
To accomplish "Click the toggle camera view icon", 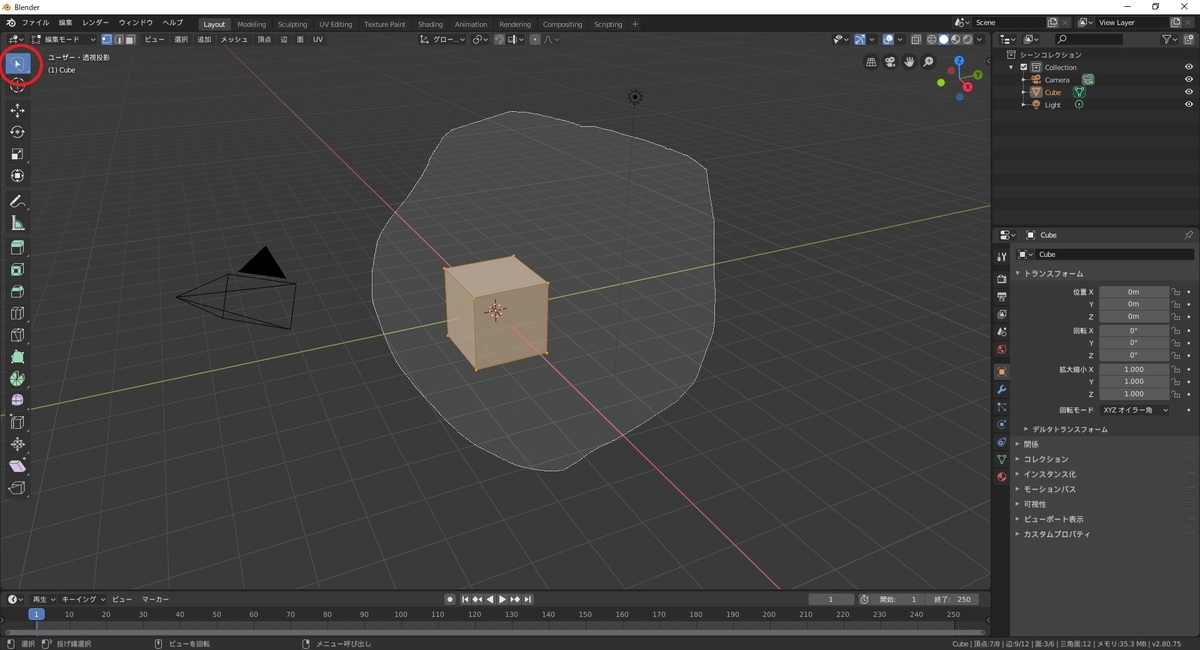I will tap(890, 62).
